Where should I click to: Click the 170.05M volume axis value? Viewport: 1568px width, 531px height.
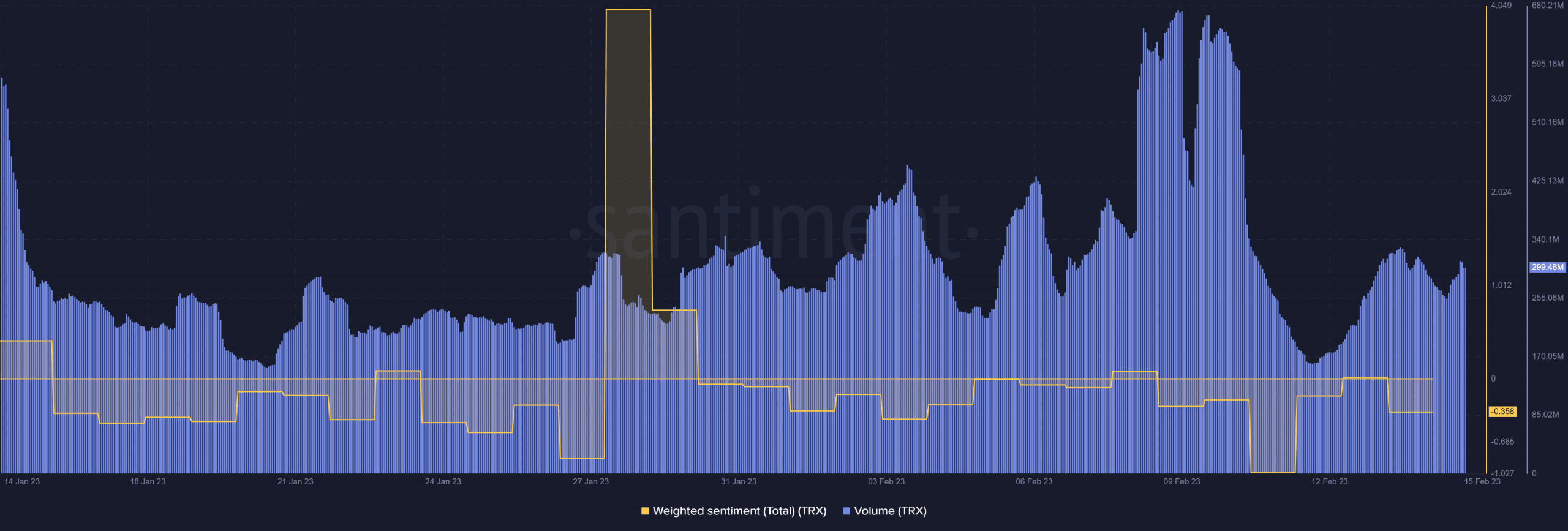(x=1548, y=356)
